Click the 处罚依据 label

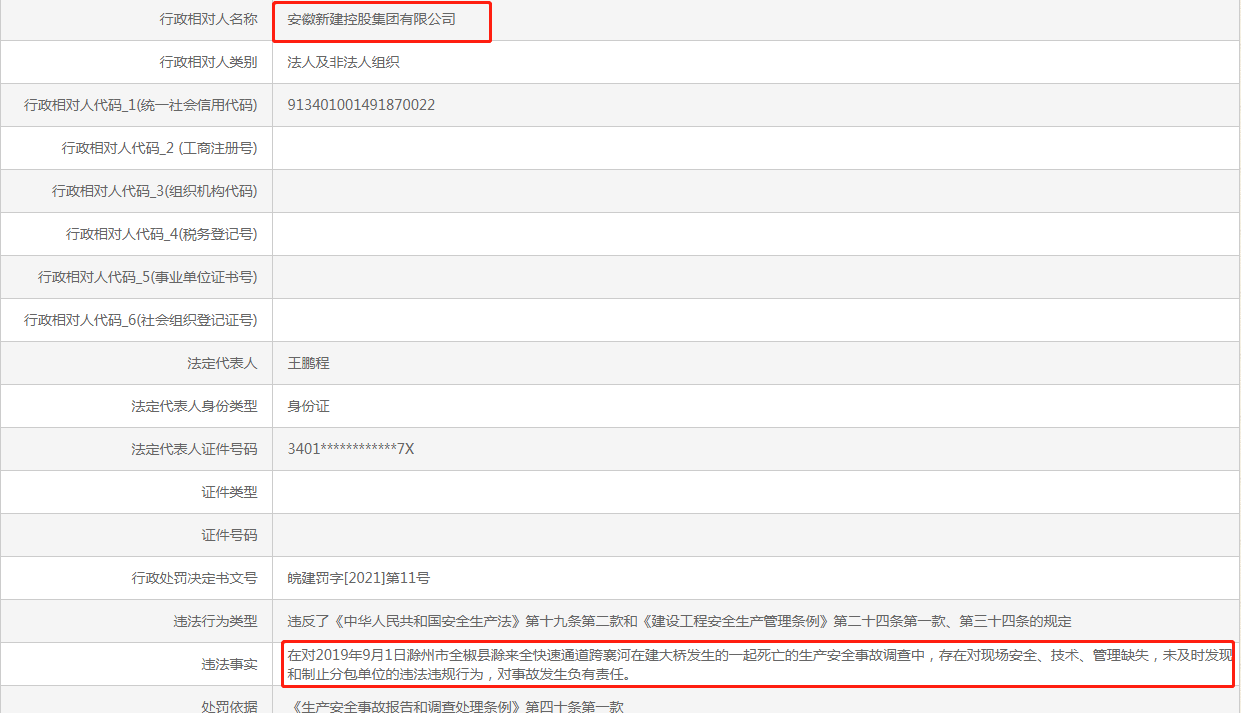point(229,706)
